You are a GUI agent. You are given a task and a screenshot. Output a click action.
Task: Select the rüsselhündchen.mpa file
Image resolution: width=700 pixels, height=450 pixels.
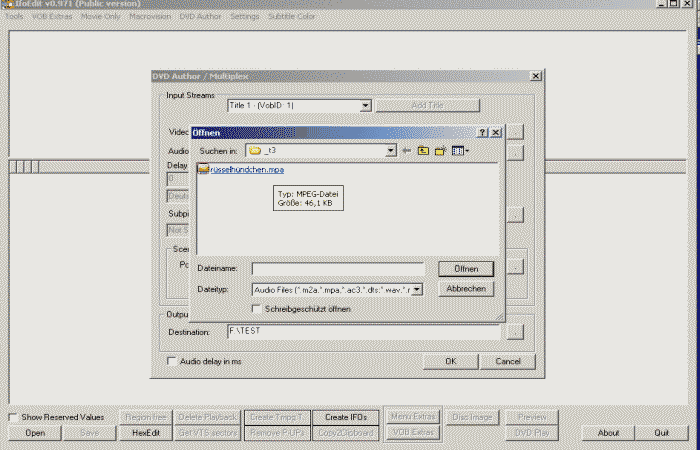pos(233,170)
